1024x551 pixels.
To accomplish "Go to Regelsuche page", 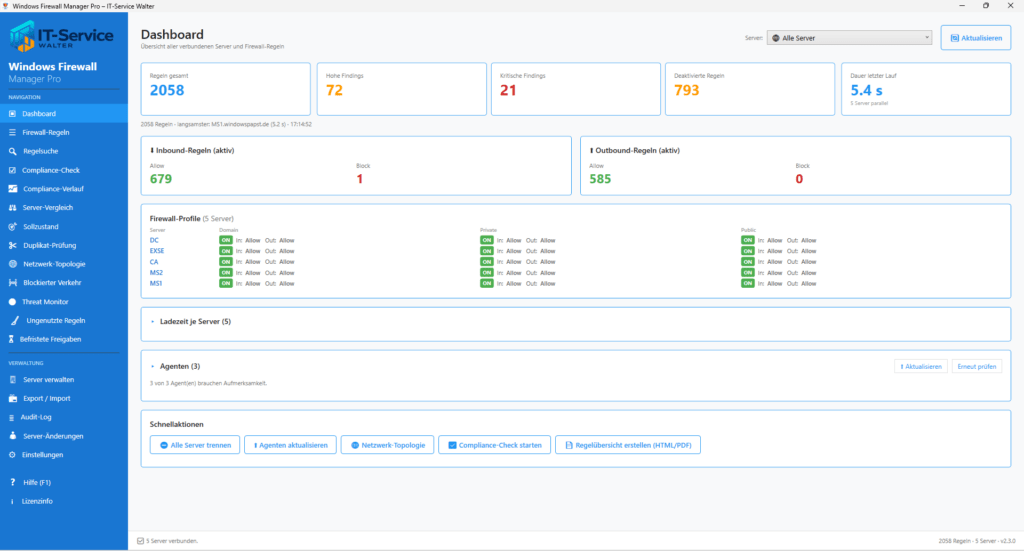I will [64, 151].
